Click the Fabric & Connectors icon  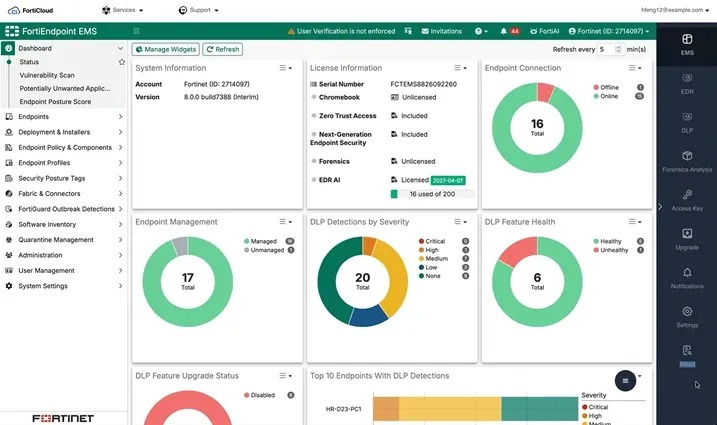pos(9,194)
